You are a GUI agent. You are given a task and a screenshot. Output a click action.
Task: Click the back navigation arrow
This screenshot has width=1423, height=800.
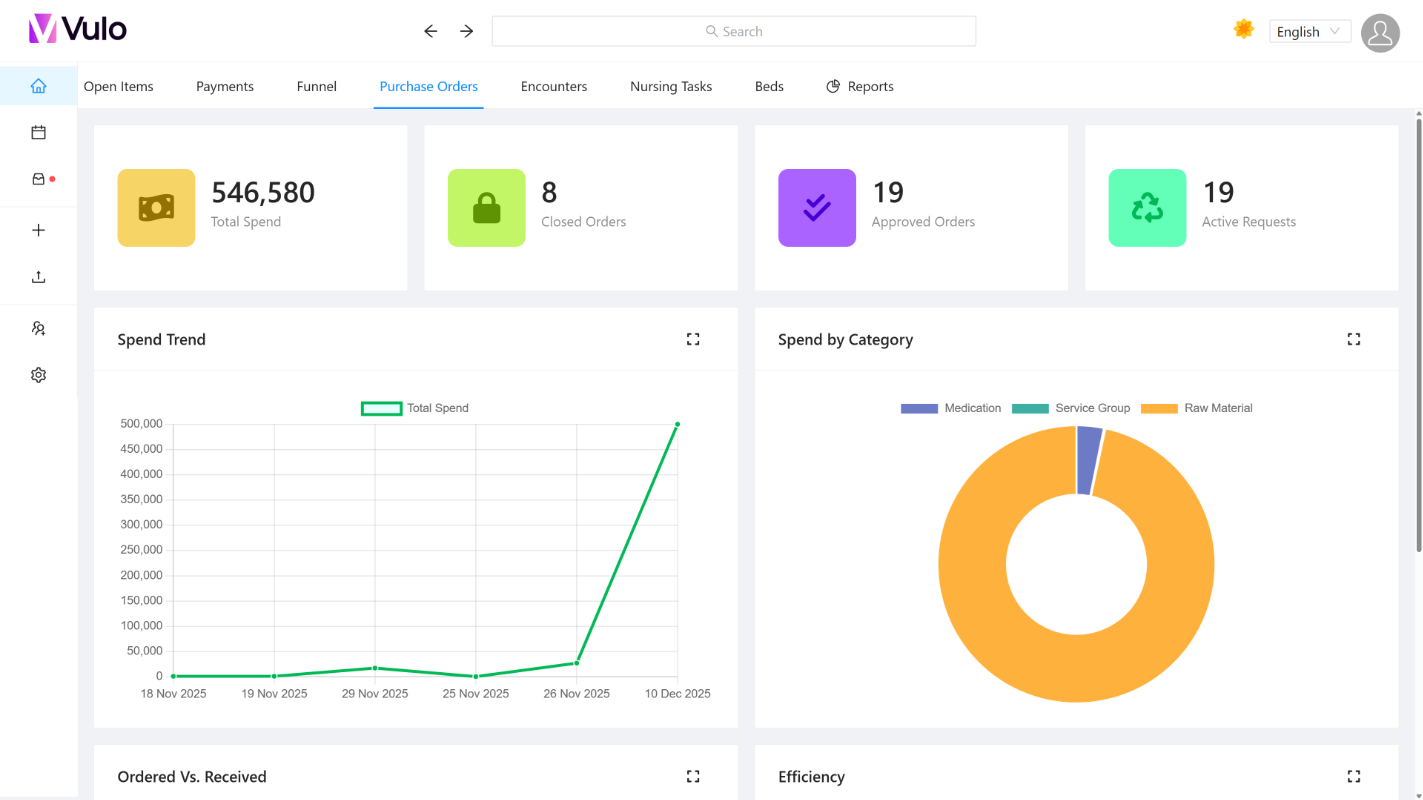pyautogui.click(x=430, y=31)
